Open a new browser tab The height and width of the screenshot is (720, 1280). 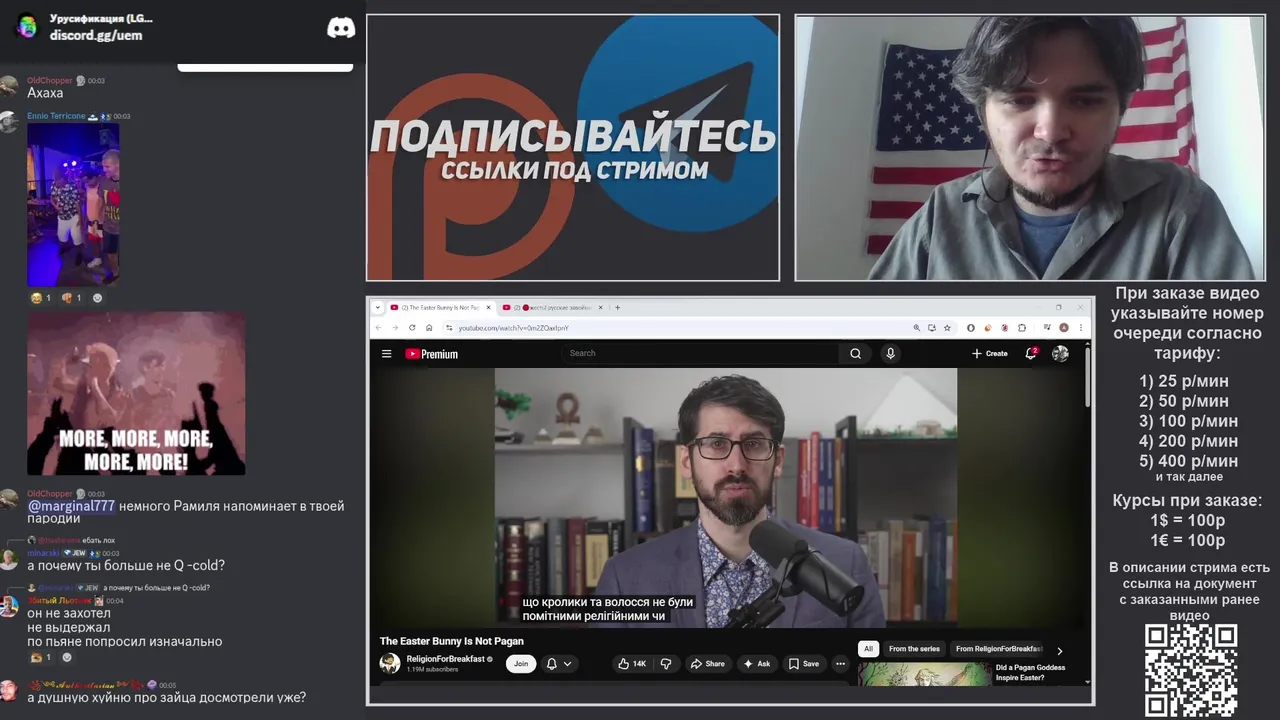click(617, 307)
